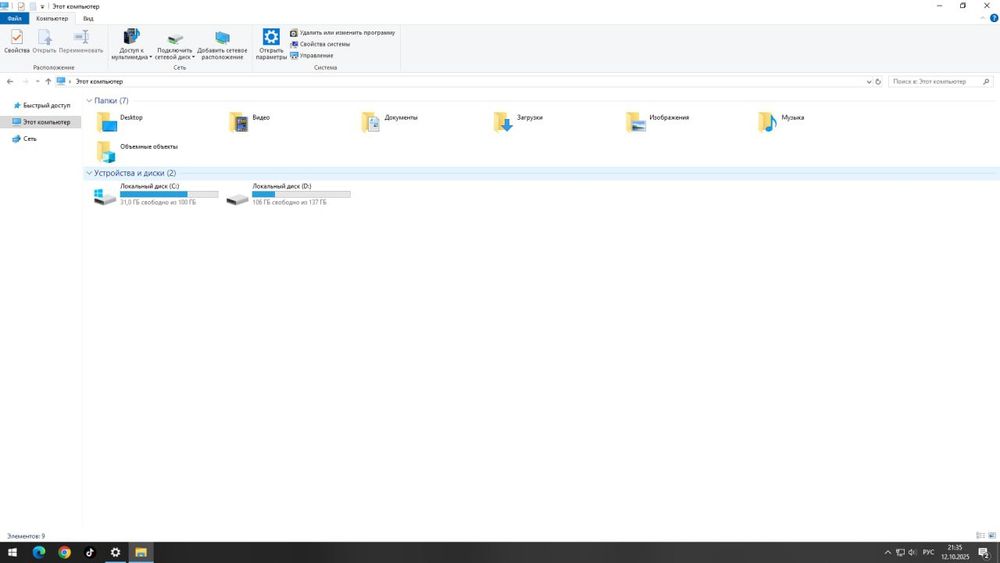Open the address bar history dropdown
The image size is (1000, 563).
pos(869,82)
